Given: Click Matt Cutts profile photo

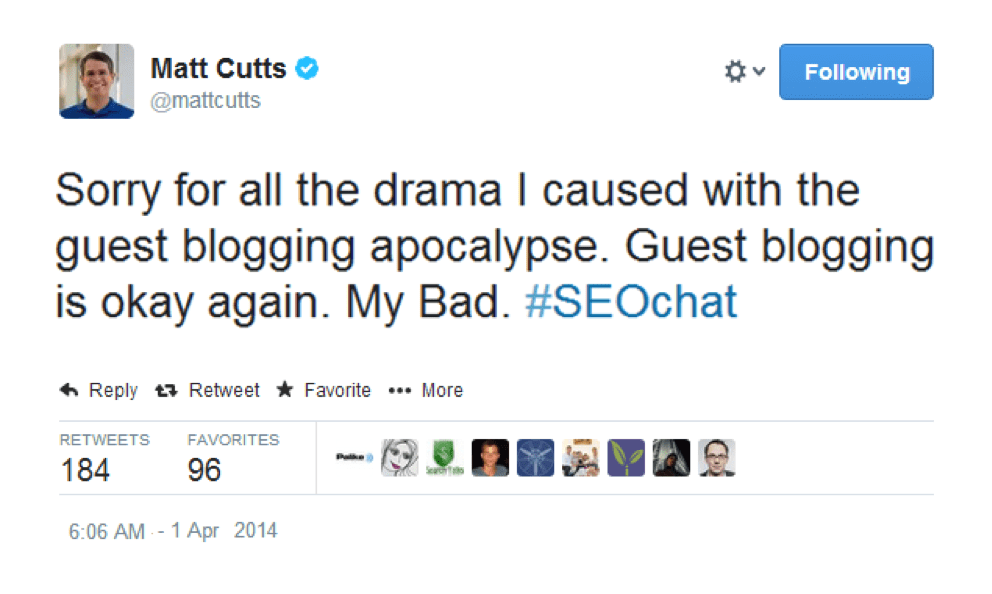Looking at the screenshot, I should 97,81.
